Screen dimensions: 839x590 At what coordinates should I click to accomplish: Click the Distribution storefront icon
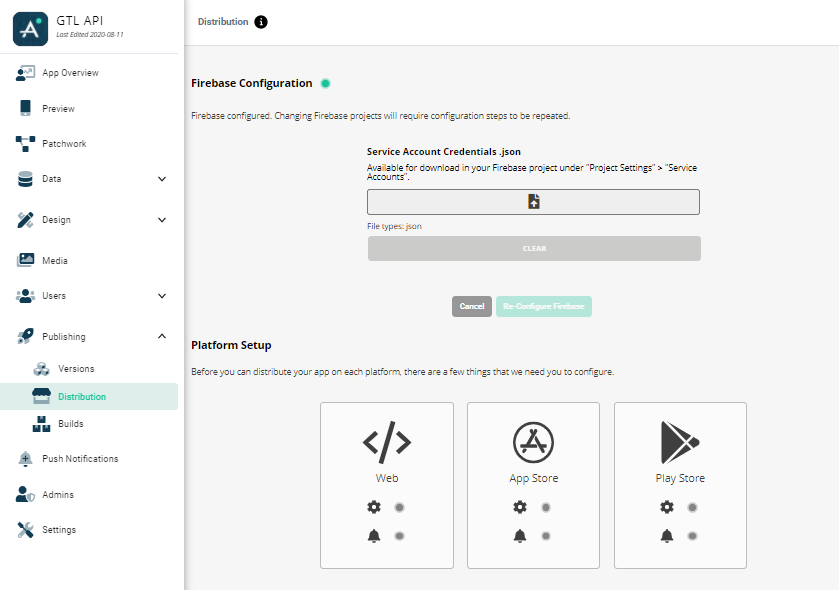[41, 396]
